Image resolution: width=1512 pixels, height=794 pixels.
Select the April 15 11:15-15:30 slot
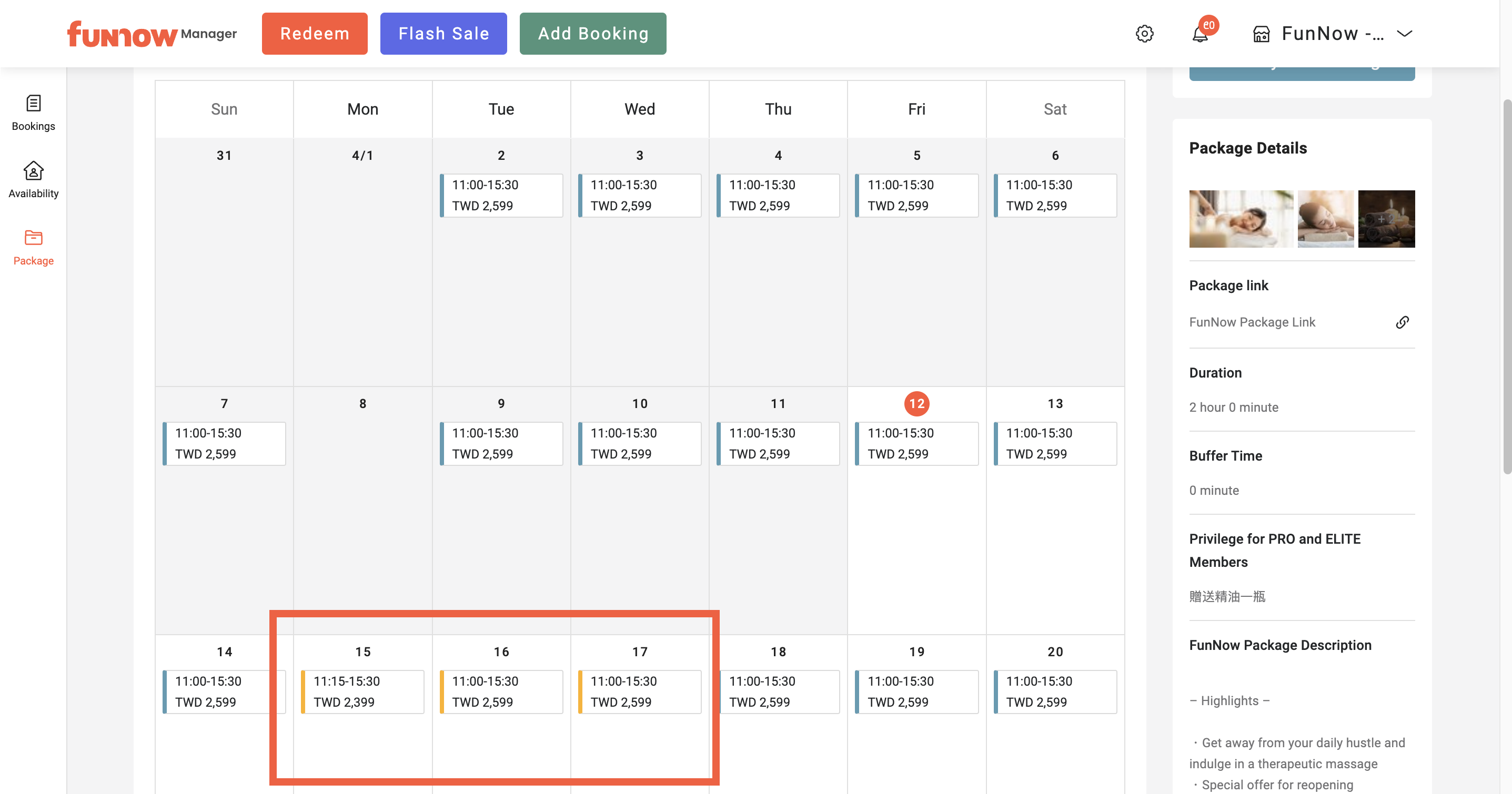click(362, 691)
